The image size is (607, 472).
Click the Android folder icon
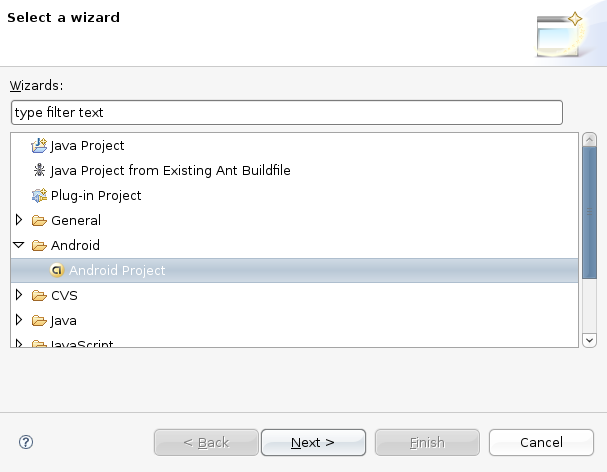pyautogui.click(x=39, y=246)
